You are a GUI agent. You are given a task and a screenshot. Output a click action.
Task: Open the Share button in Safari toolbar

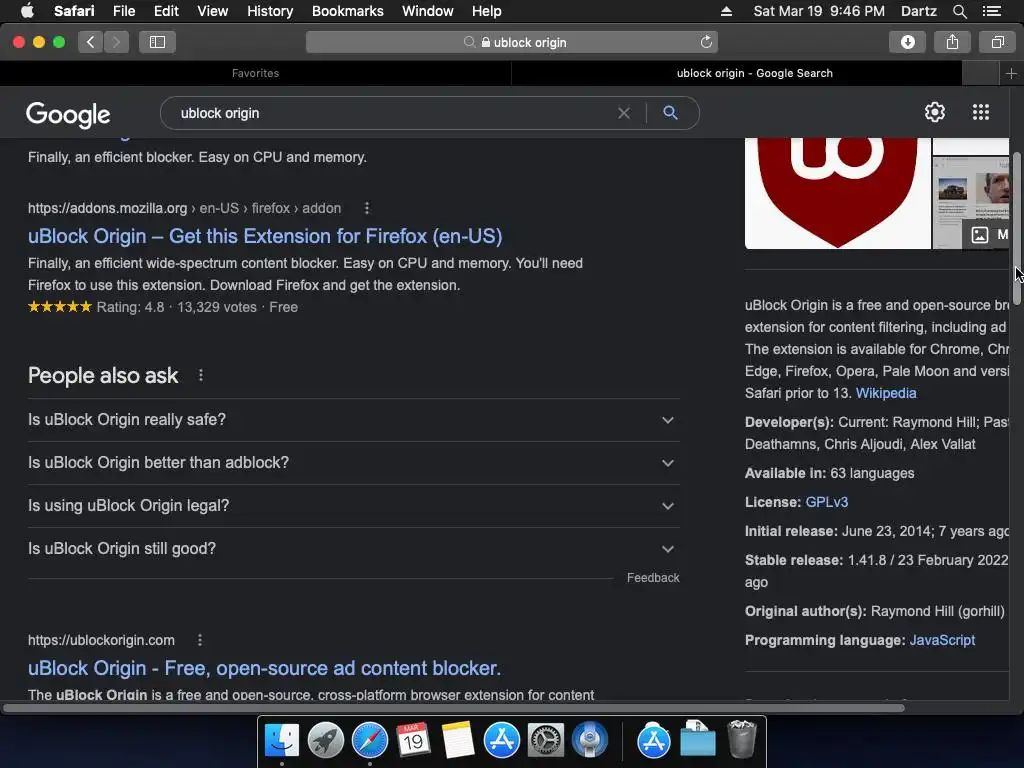pos(952,42)
